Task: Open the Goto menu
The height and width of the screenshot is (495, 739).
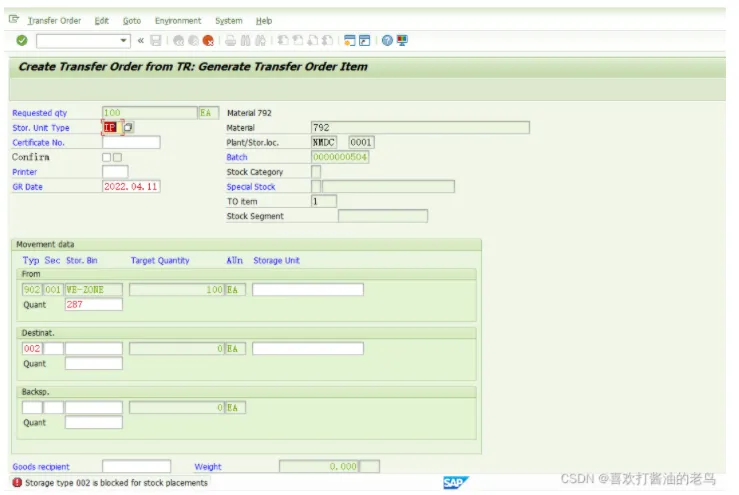Action: pyautogui.click(x=132, y=21)
